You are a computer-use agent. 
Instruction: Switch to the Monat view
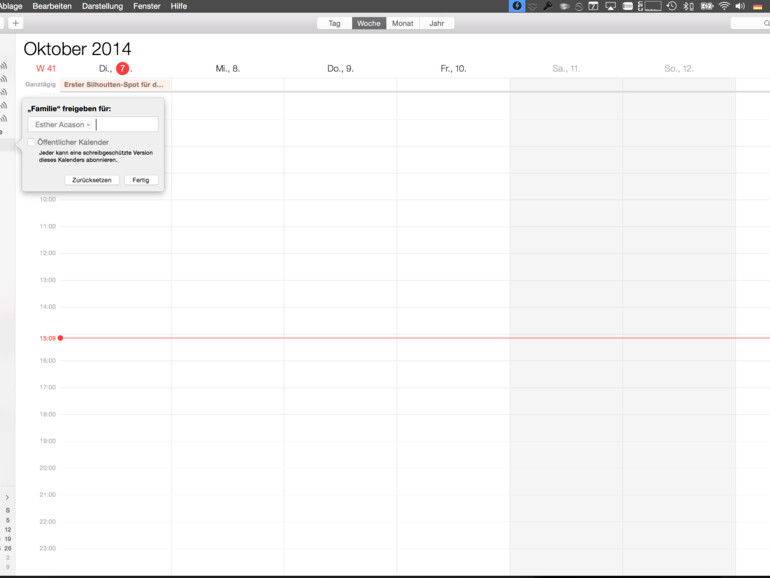[403, 23]
